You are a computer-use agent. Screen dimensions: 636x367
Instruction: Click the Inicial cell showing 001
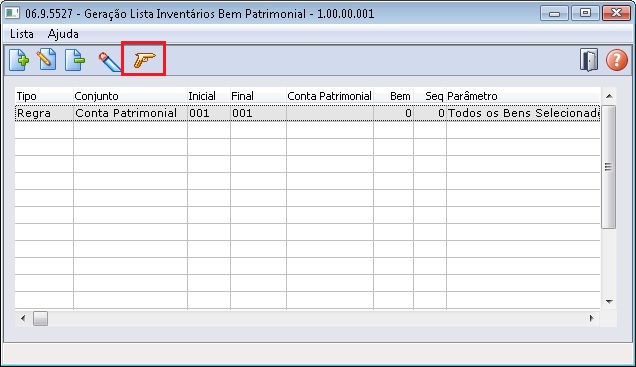point(209,113)
